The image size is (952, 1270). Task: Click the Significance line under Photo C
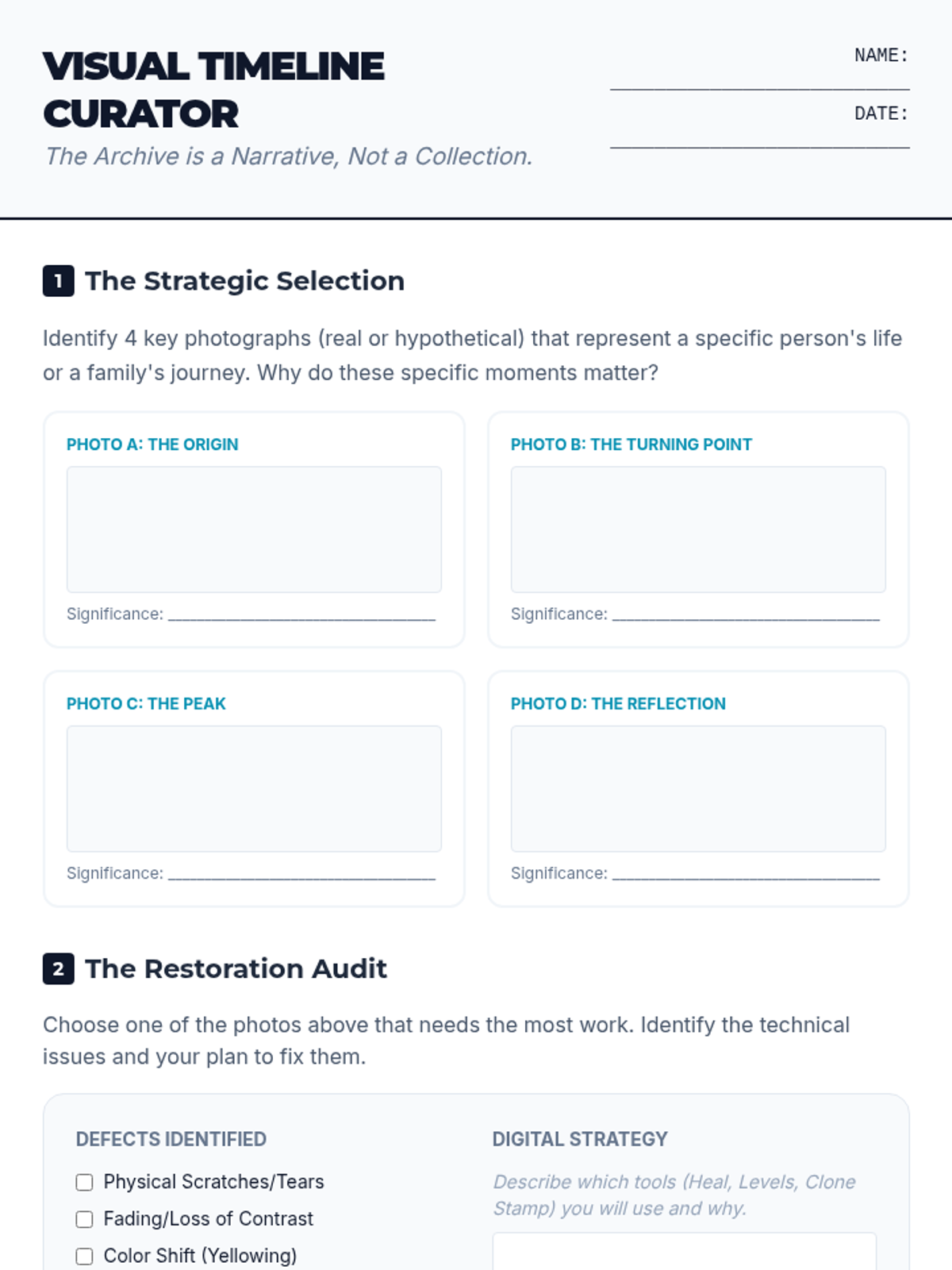pyautogui.click(x=301, y=874)
